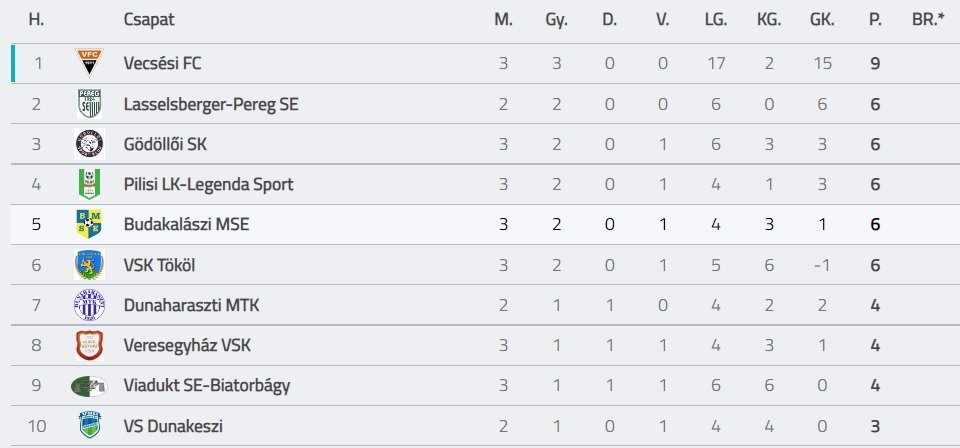Click the Veresegyház VSK badge icon
960x448 pixels.
coord(89,346)
